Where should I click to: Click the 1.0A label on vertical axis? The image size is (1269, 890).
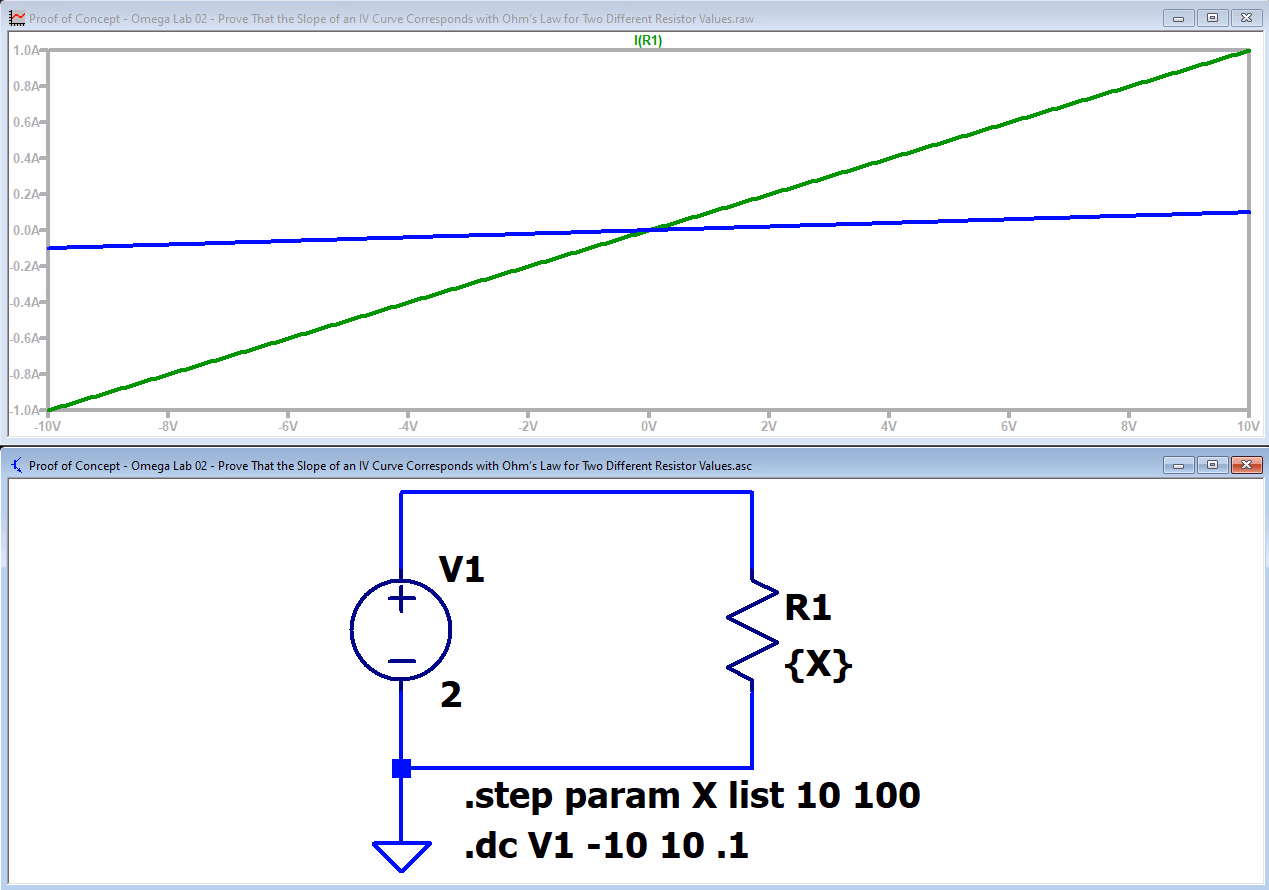[x=24, y=50]
